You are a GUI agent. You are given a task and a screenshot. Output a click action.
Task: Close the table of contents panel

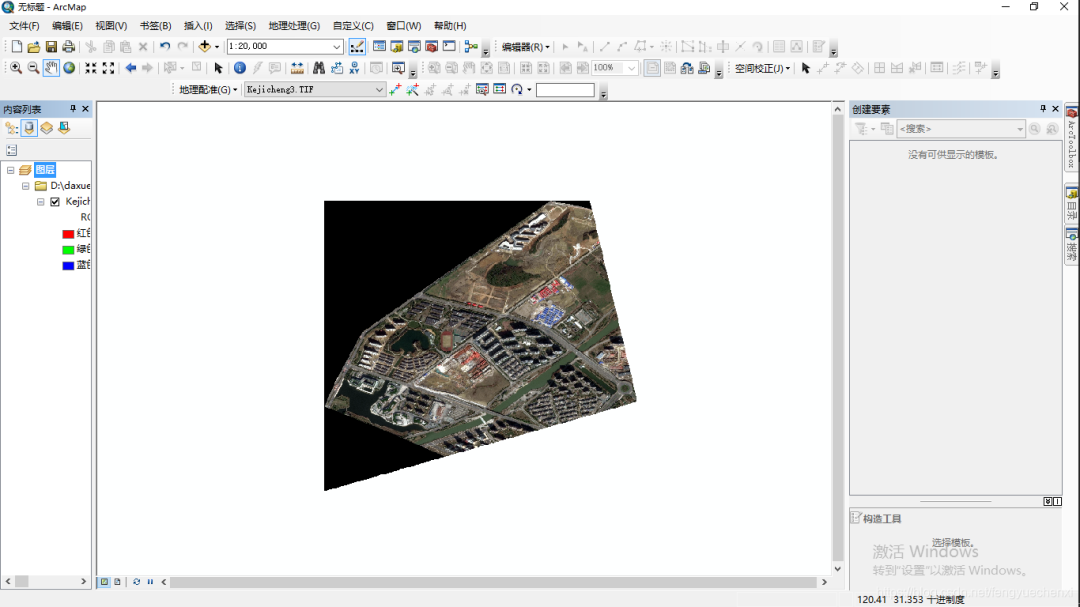pos(85,109)
